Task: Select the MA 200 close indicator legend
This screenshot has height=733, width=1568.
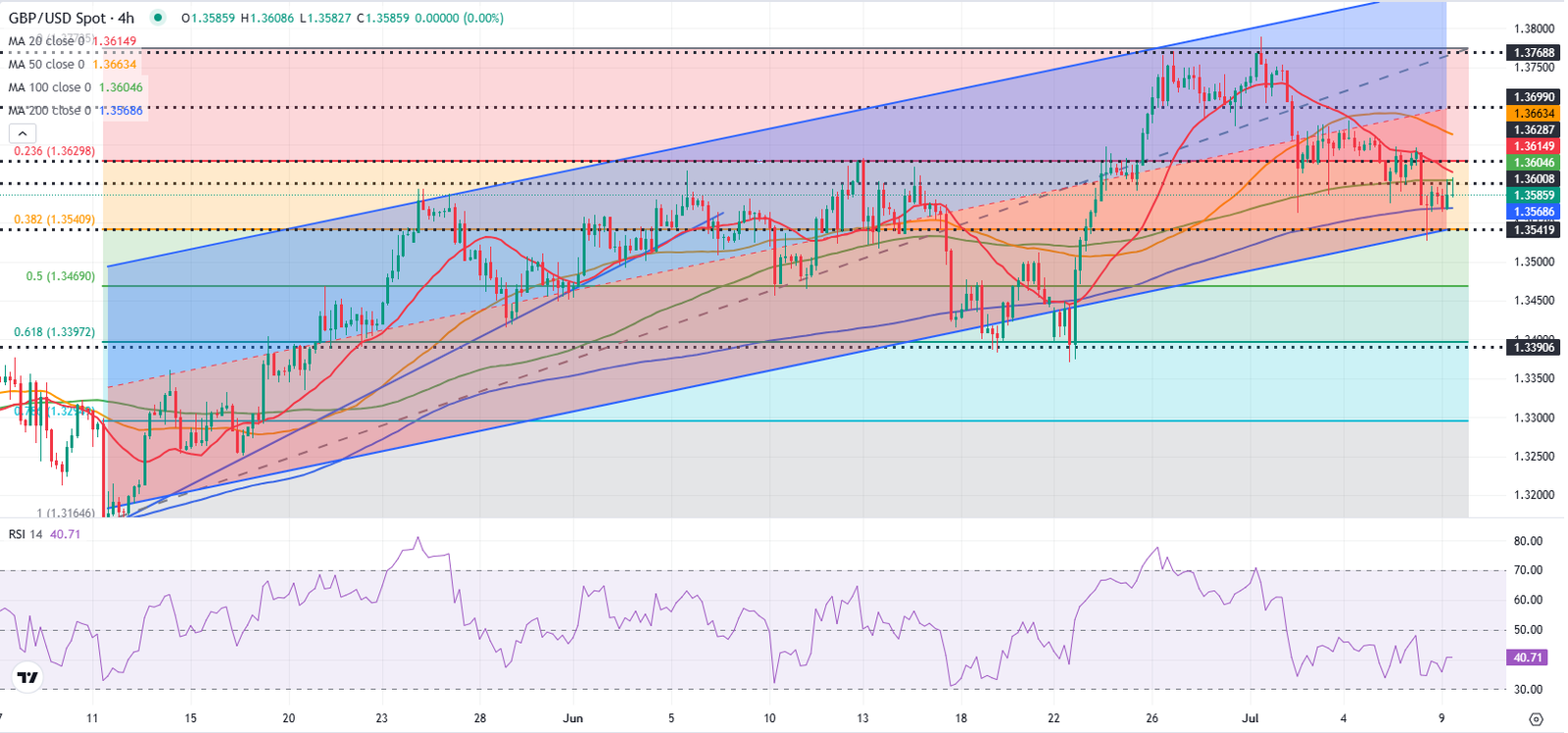Action: click(x=75, y=111)
